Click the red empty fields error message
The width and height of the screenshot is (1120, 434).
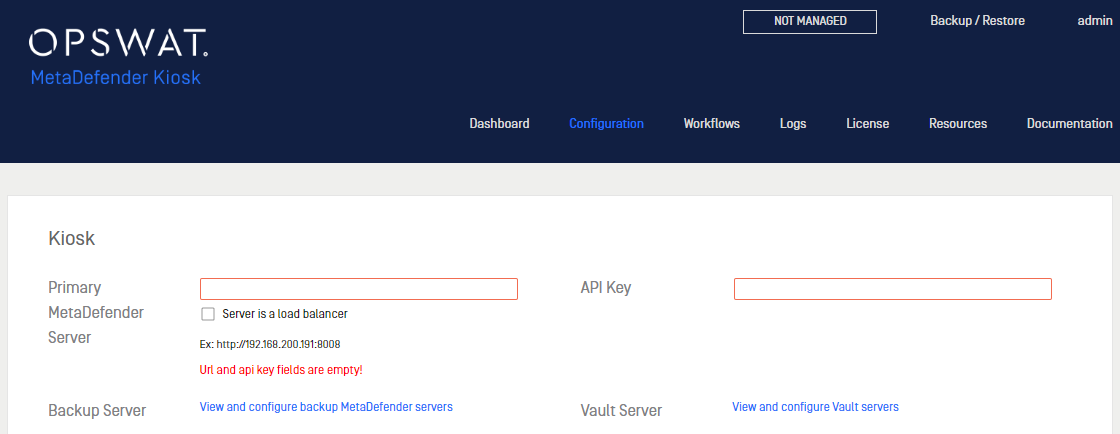click(x=281, y=370)
